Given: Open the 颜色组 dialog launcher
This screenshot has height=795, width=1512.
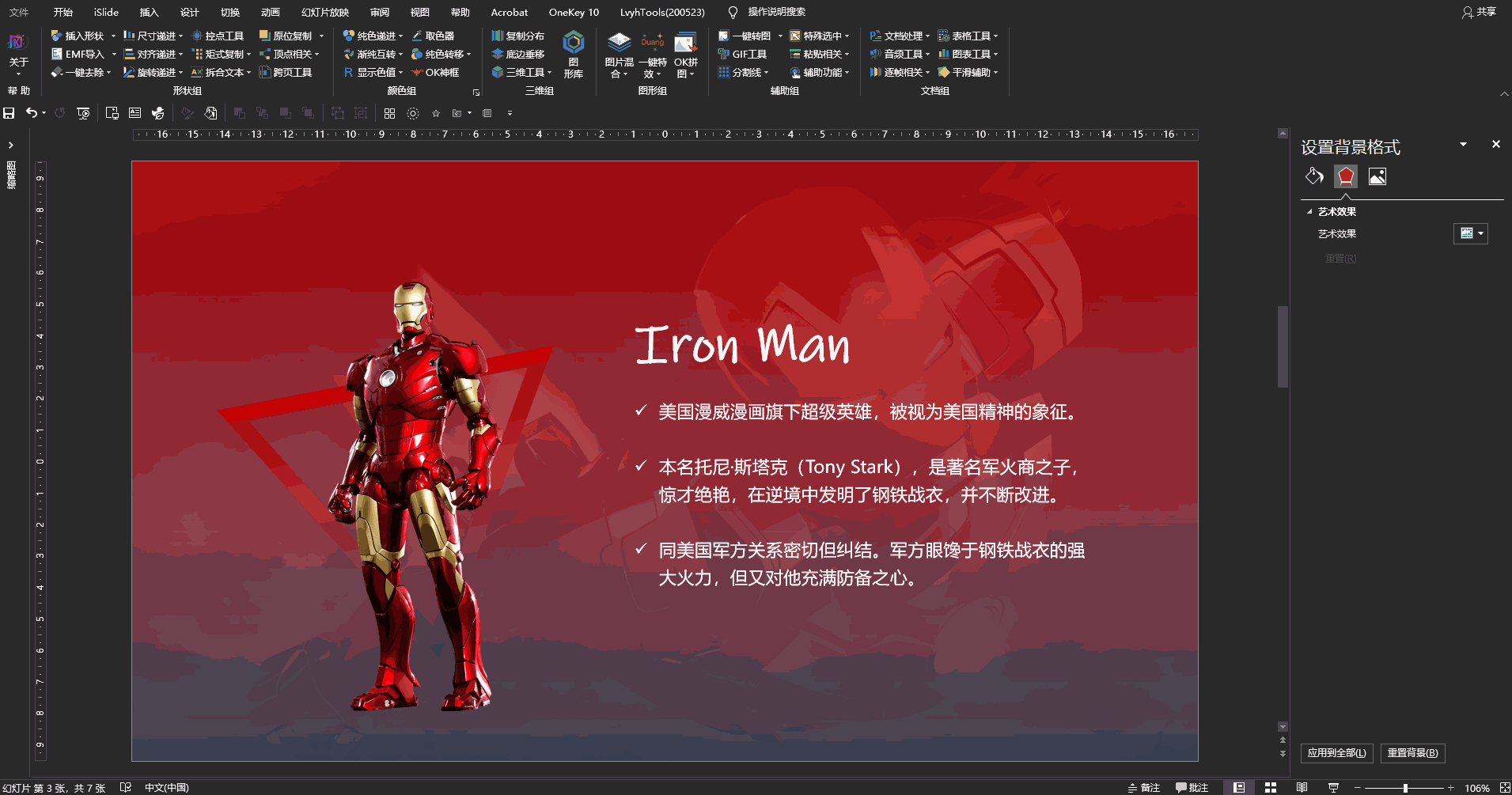Looking at the screenshot, I should point(476,93).
